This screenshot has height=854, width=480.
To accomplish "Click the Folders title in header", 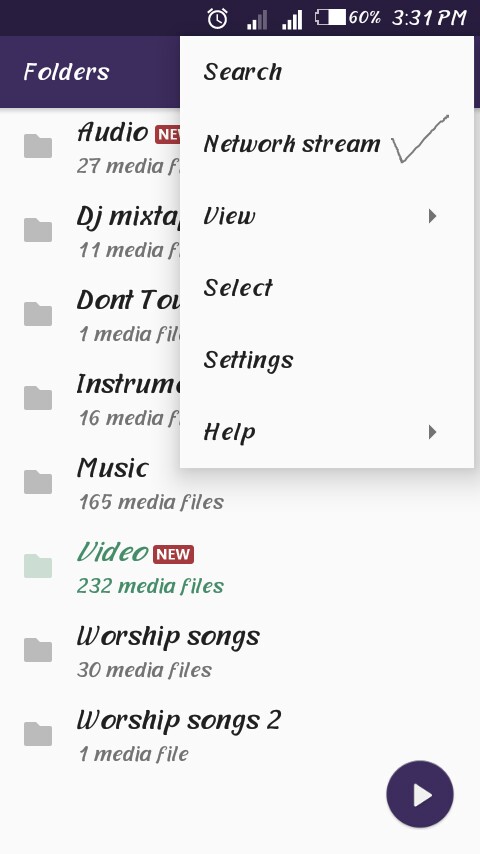I will [x=66, y=72].
